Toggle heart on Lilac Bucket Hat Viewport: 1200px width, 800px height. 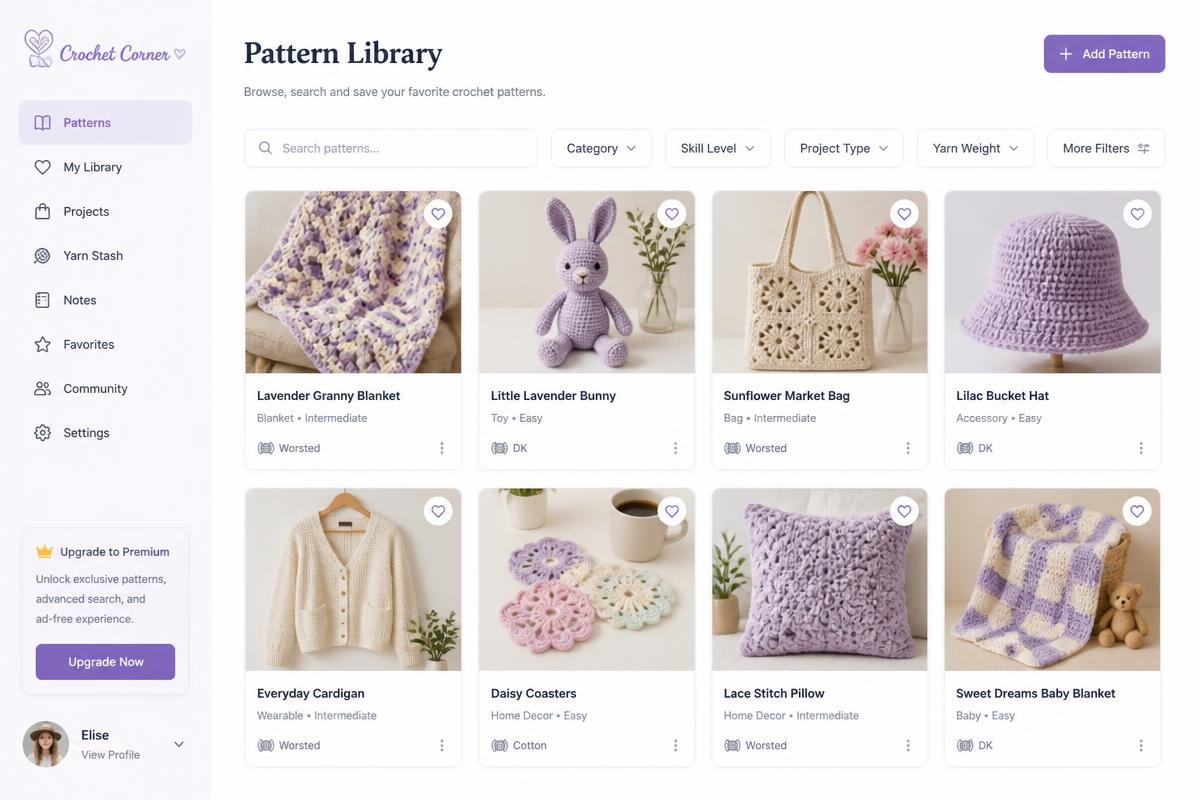pyautogui.click(x=1137, y=214)
